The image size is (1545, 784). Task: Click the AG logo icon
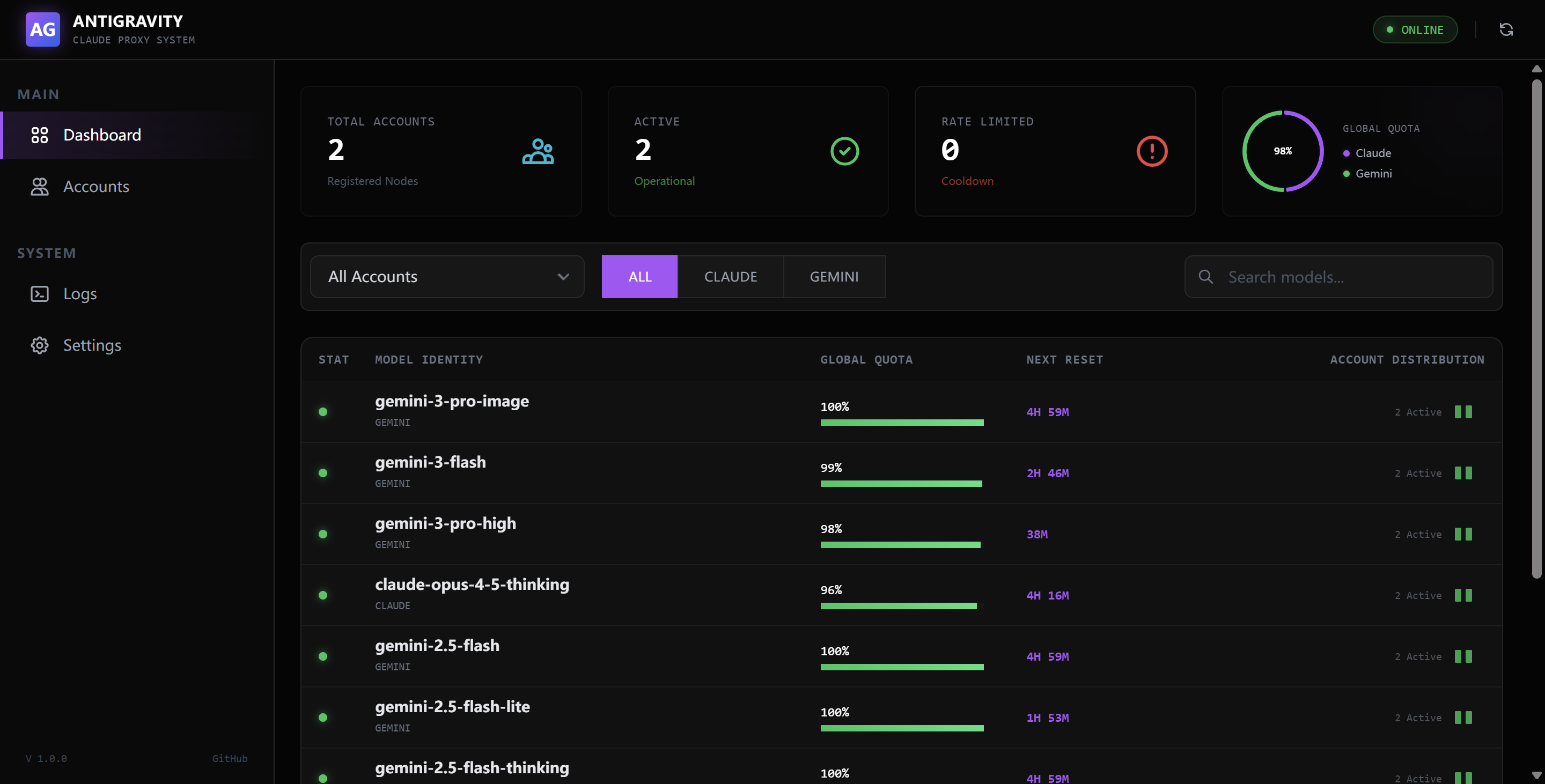[x=42, y=29]
